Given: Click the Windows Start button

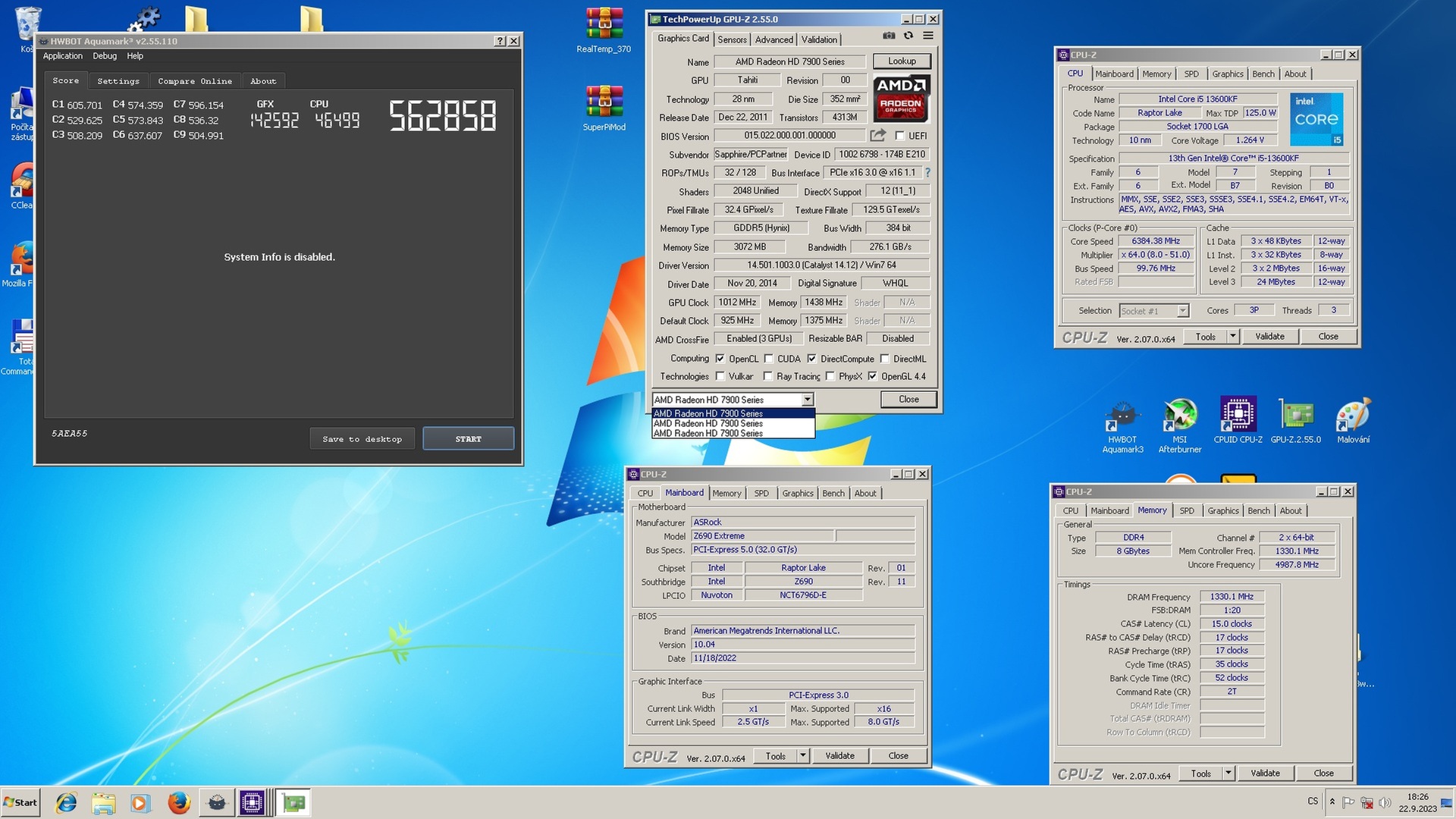Looking at the screenshot, I should (x=20, y=802).
